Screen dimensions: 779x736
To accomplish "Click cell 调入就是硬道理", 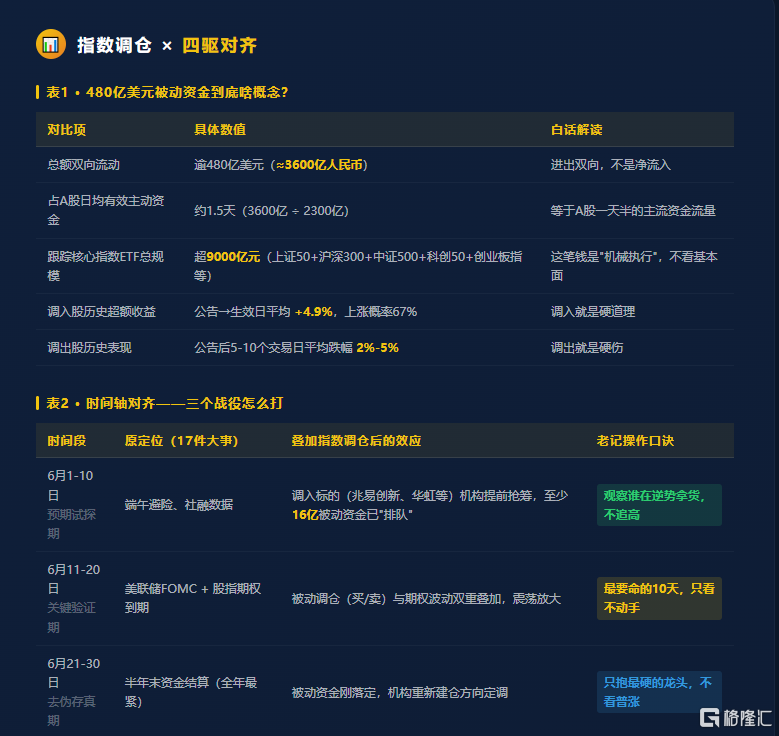I will coord(593,312).
